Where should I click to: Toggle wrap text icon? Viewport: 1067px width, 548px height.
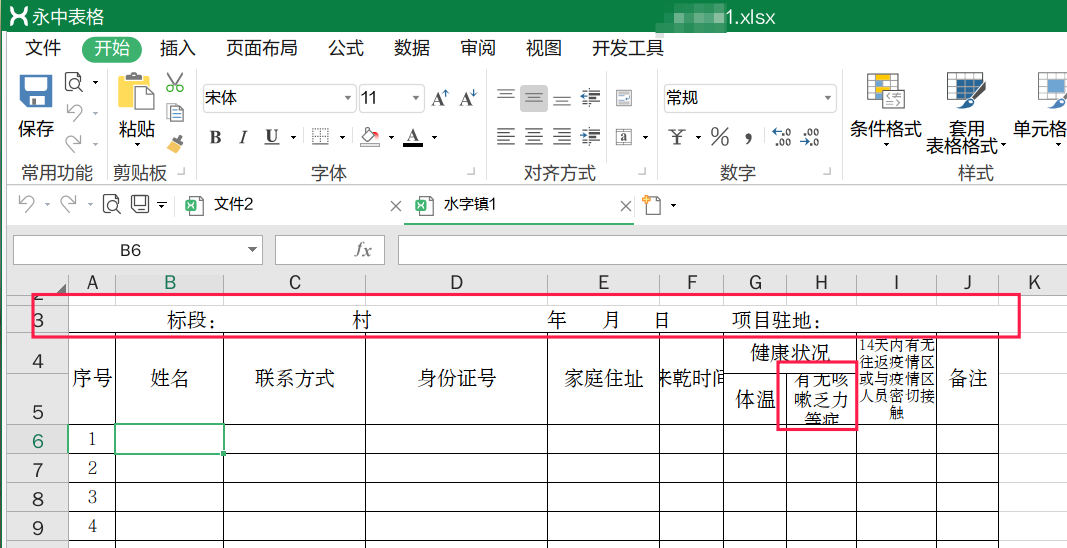(624, 99)
